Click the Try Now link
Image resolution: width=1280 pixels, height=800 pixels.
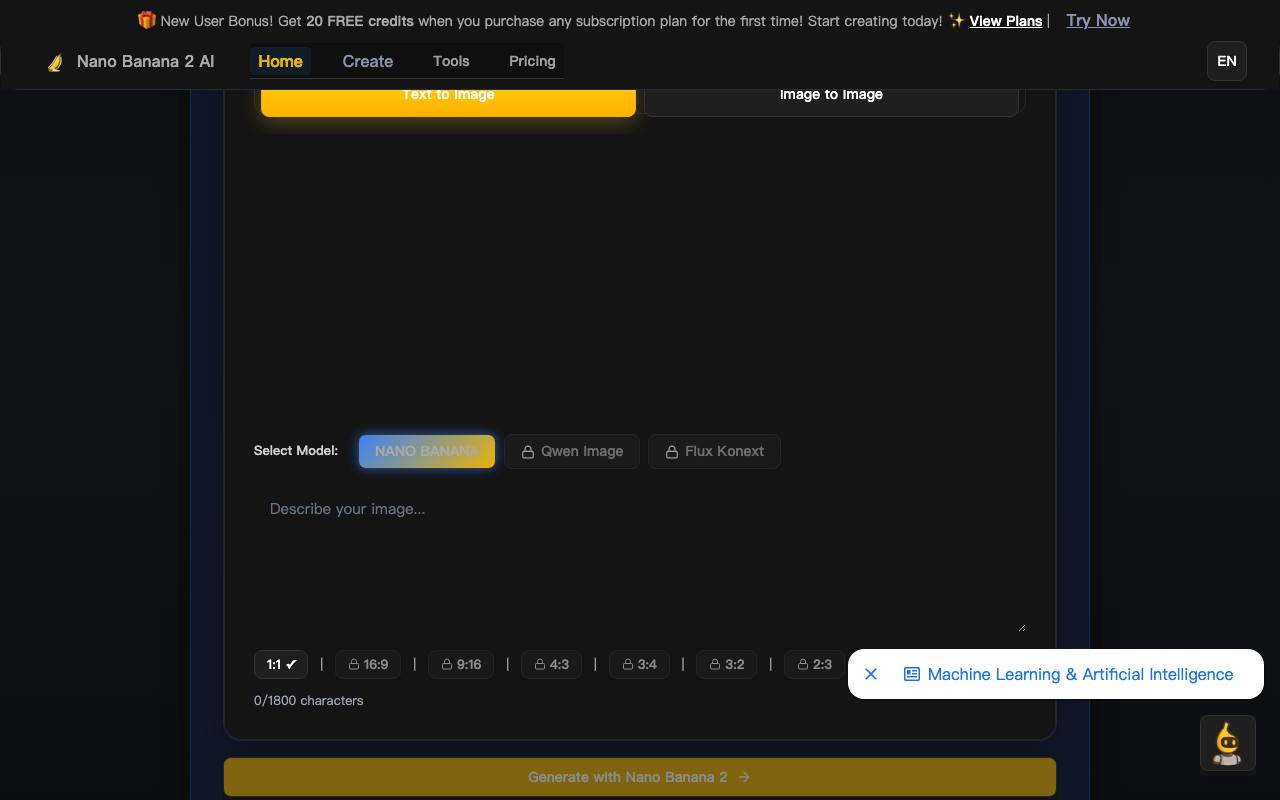[x=1098, y=20]
